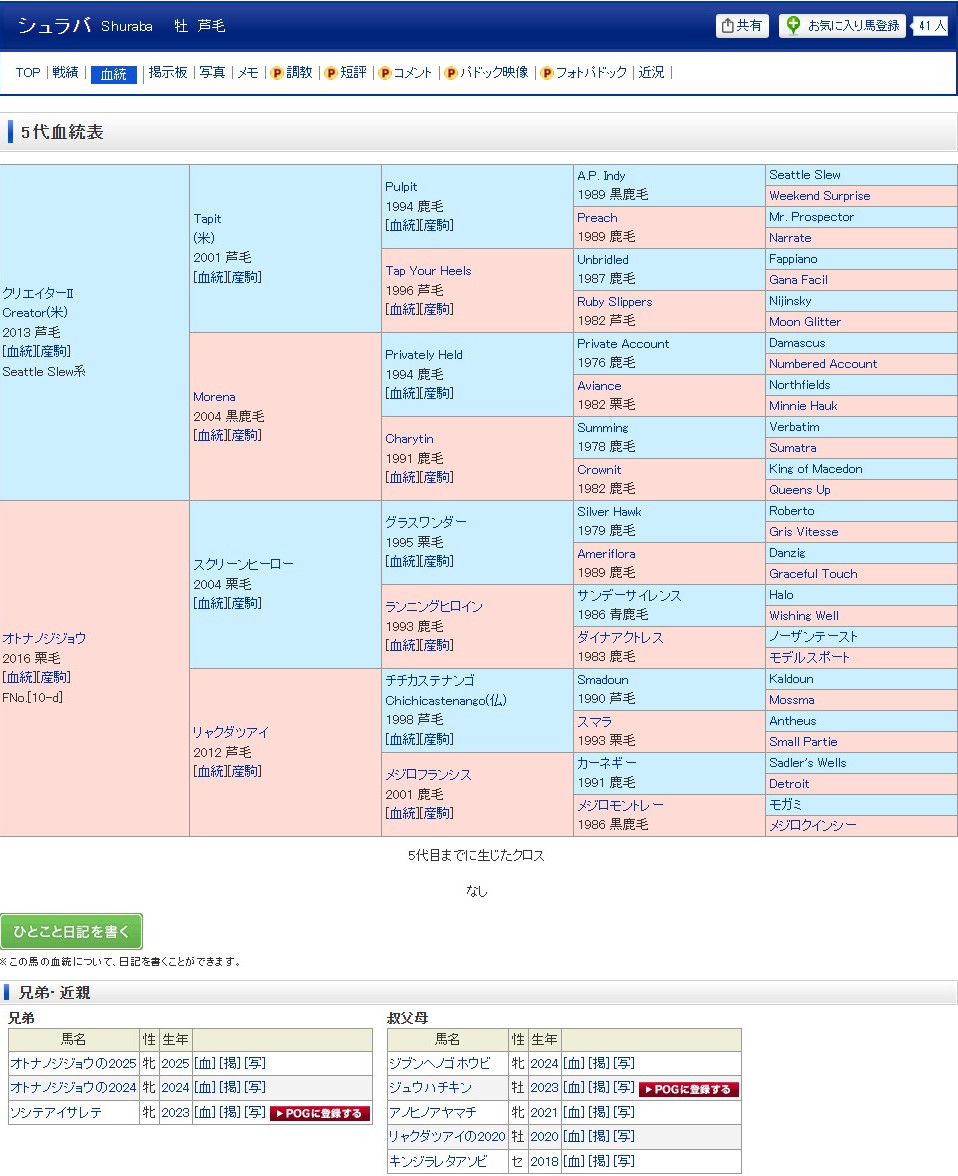Click Seattle Slew in fifth generation
The height and width of the screenshot is (1176, 958).
[804, 175]
